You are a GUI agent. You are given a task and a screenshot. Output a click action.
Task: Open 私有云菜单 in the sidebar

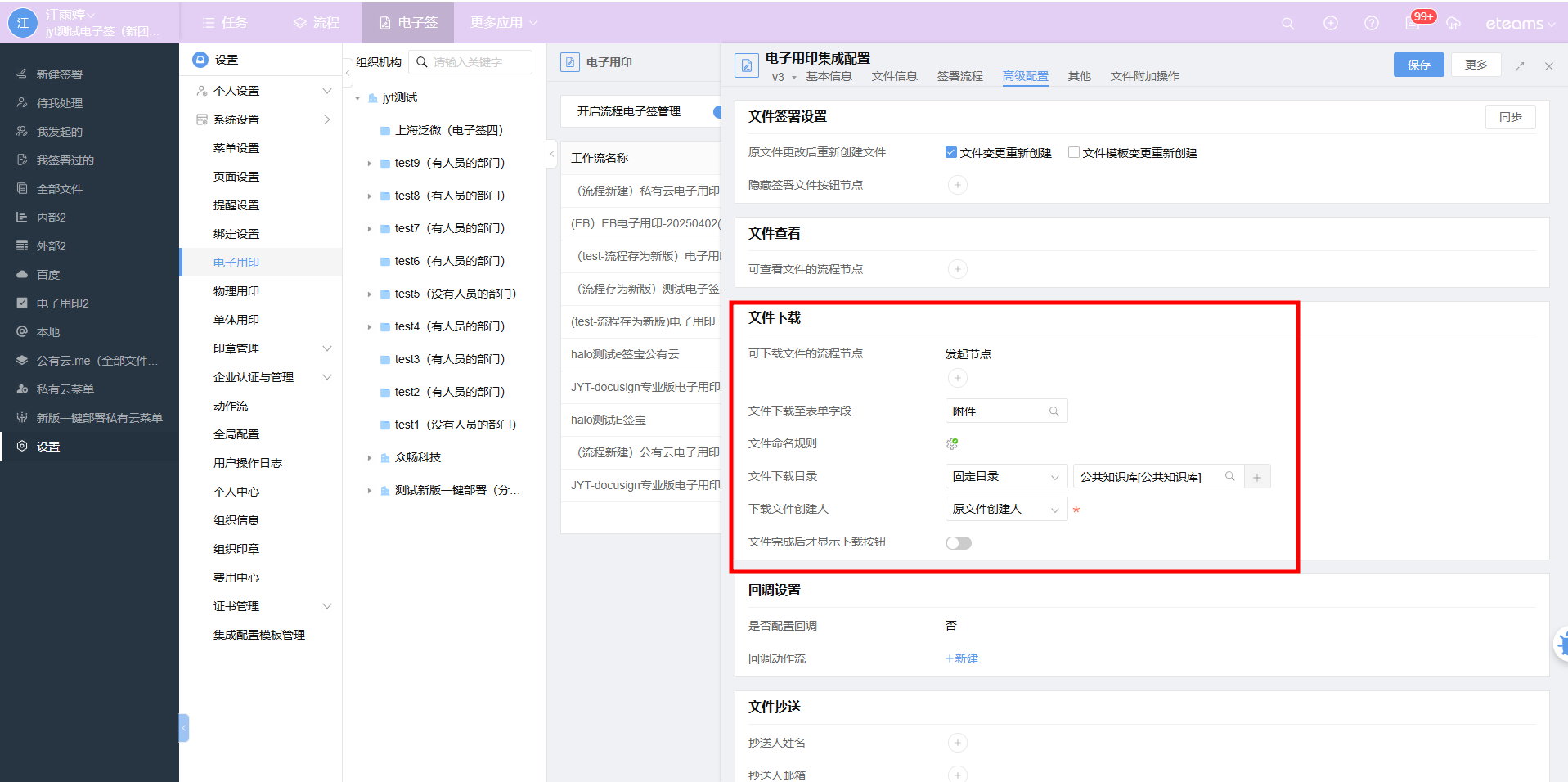pos(65,389)
